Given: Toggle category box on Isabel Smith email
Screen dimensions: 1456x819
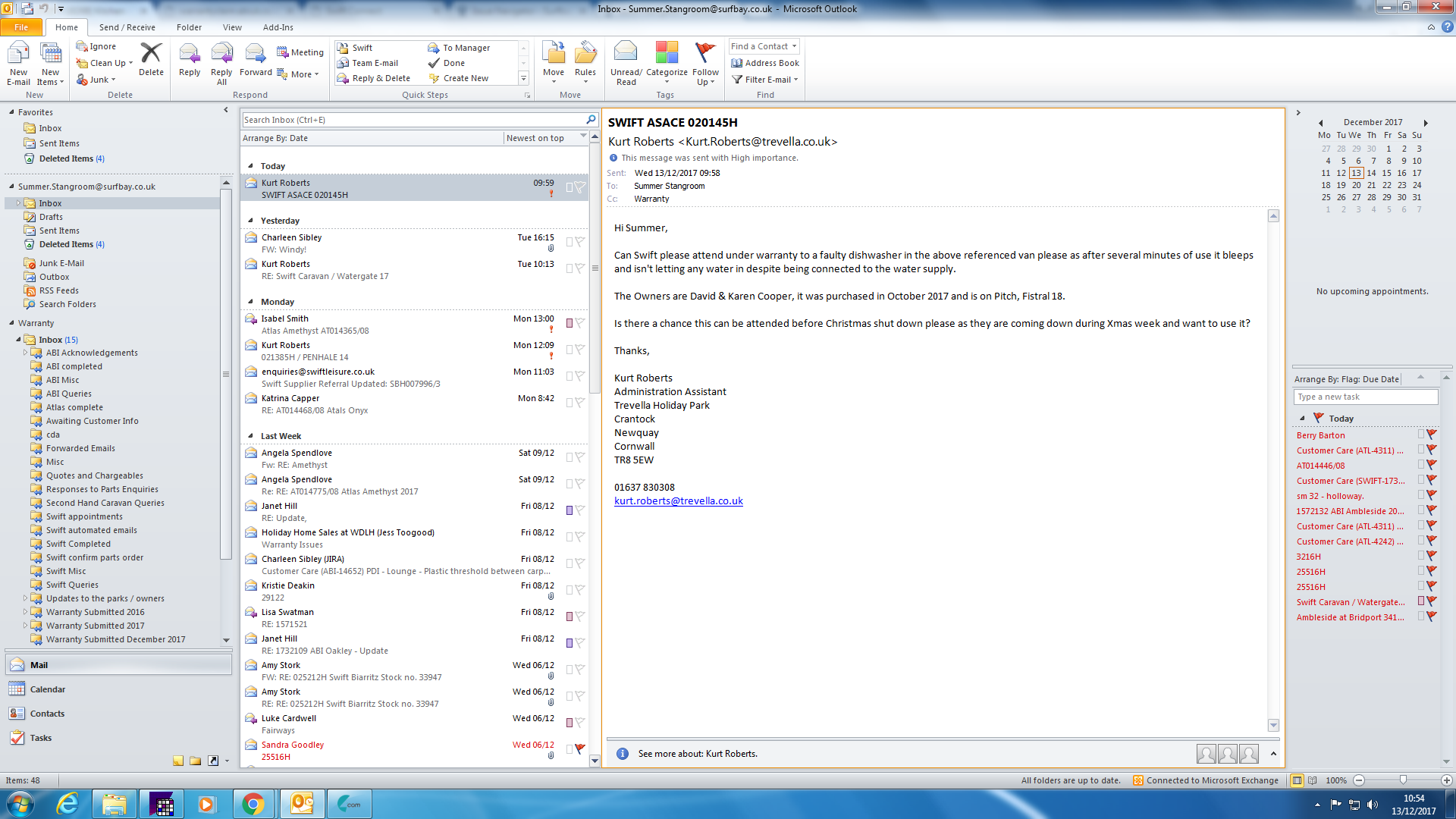Looking at the screenshot, I should point(570,323).
